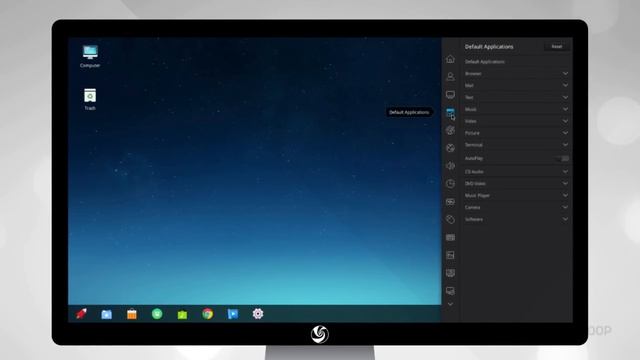Select the highlighted Default Applications sidebar icon
Viewport: 640px width, 360px height.
[450, 113]
